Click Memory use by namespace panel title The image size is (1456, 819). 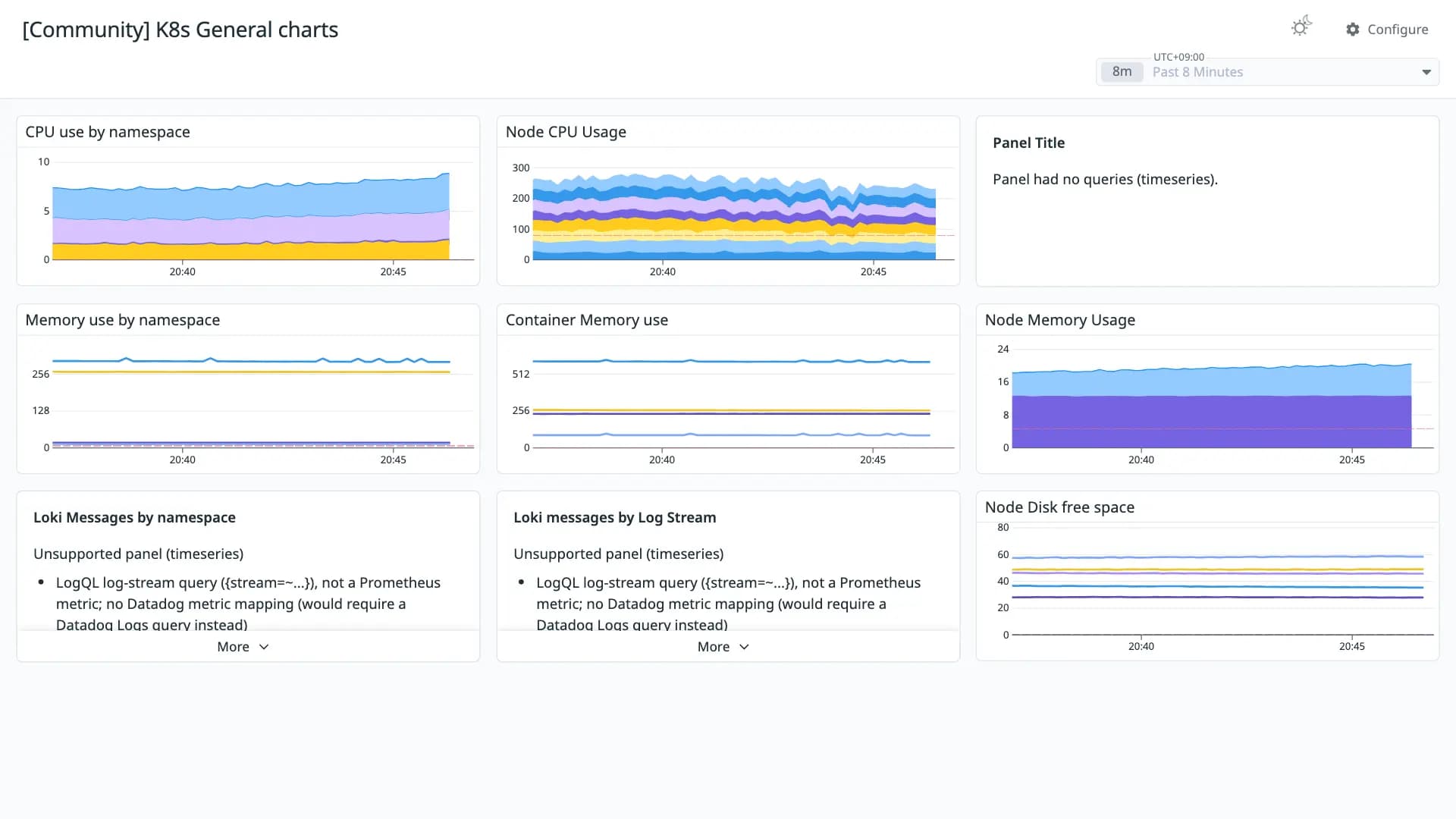[123, 320]
